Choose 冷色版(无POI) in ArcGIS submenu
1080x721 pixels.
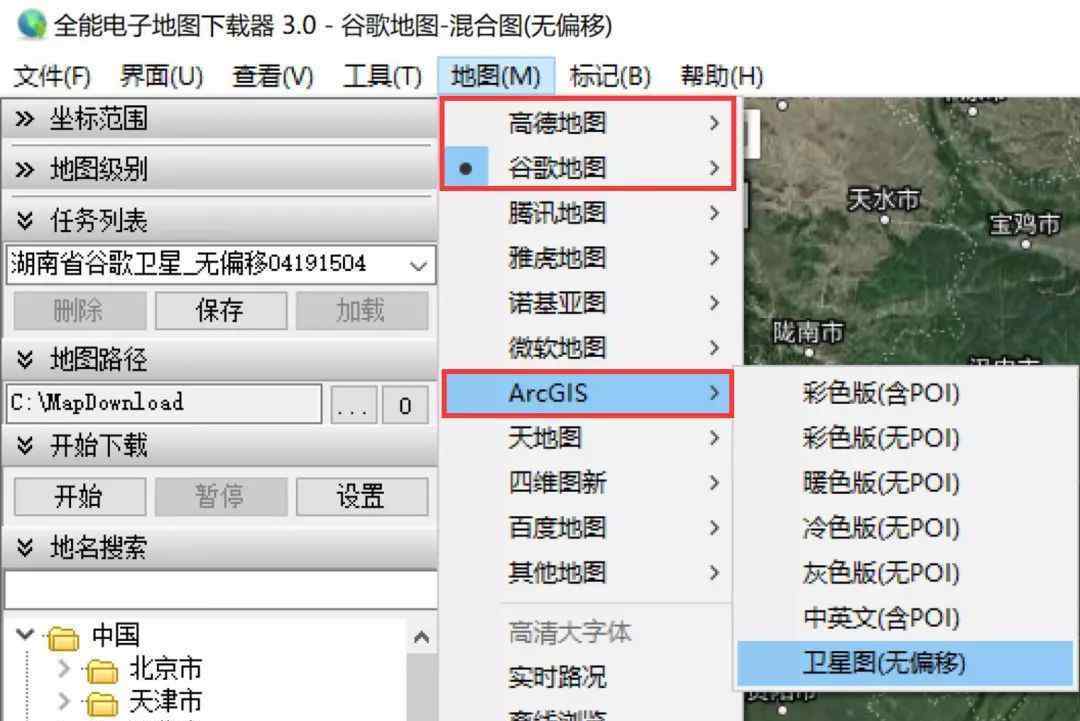tap(905, 528)
